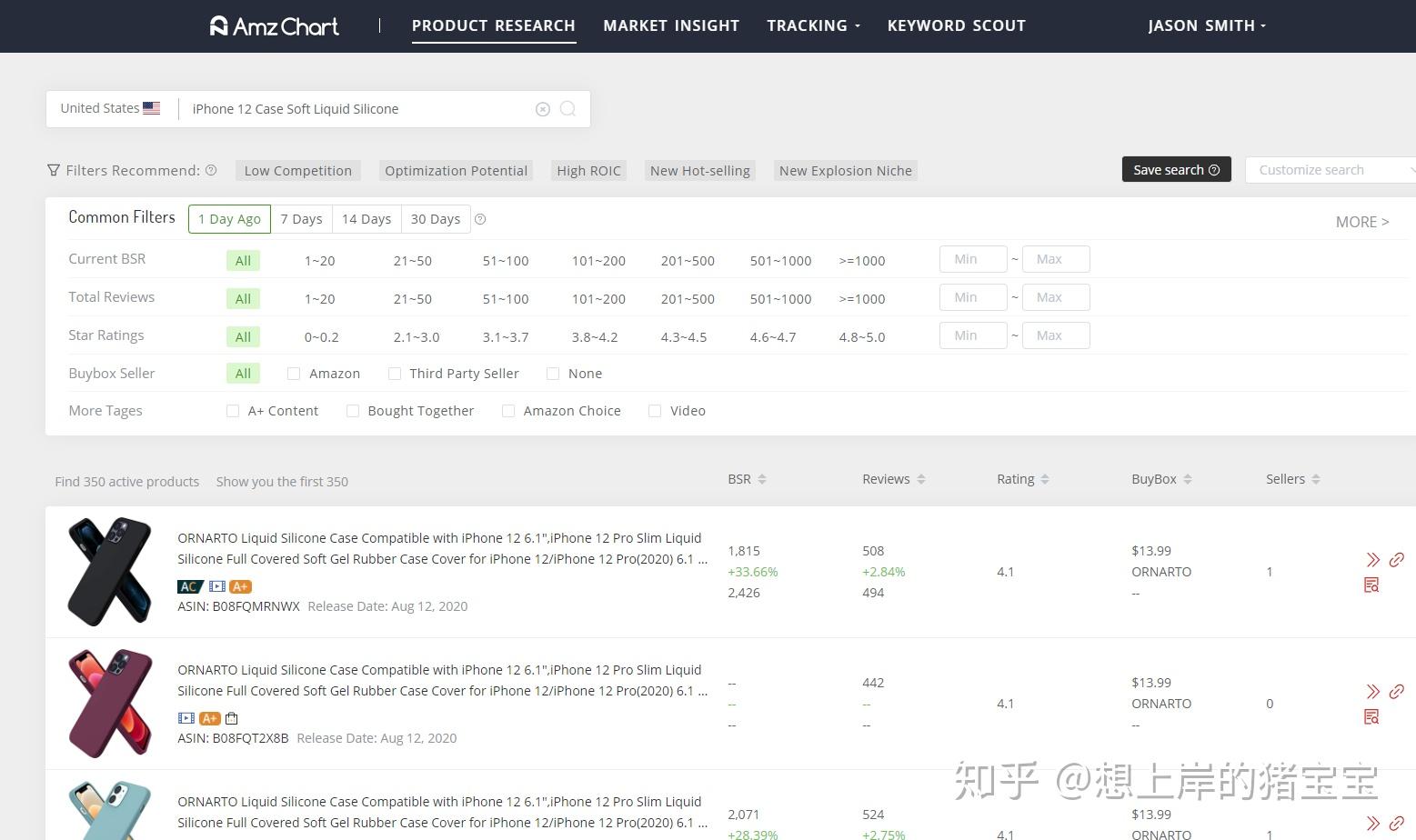This screenshot has height=840, width=1416.
Task: Apply Optimization Potential recommended filter
Action: [x=456, y=171]
